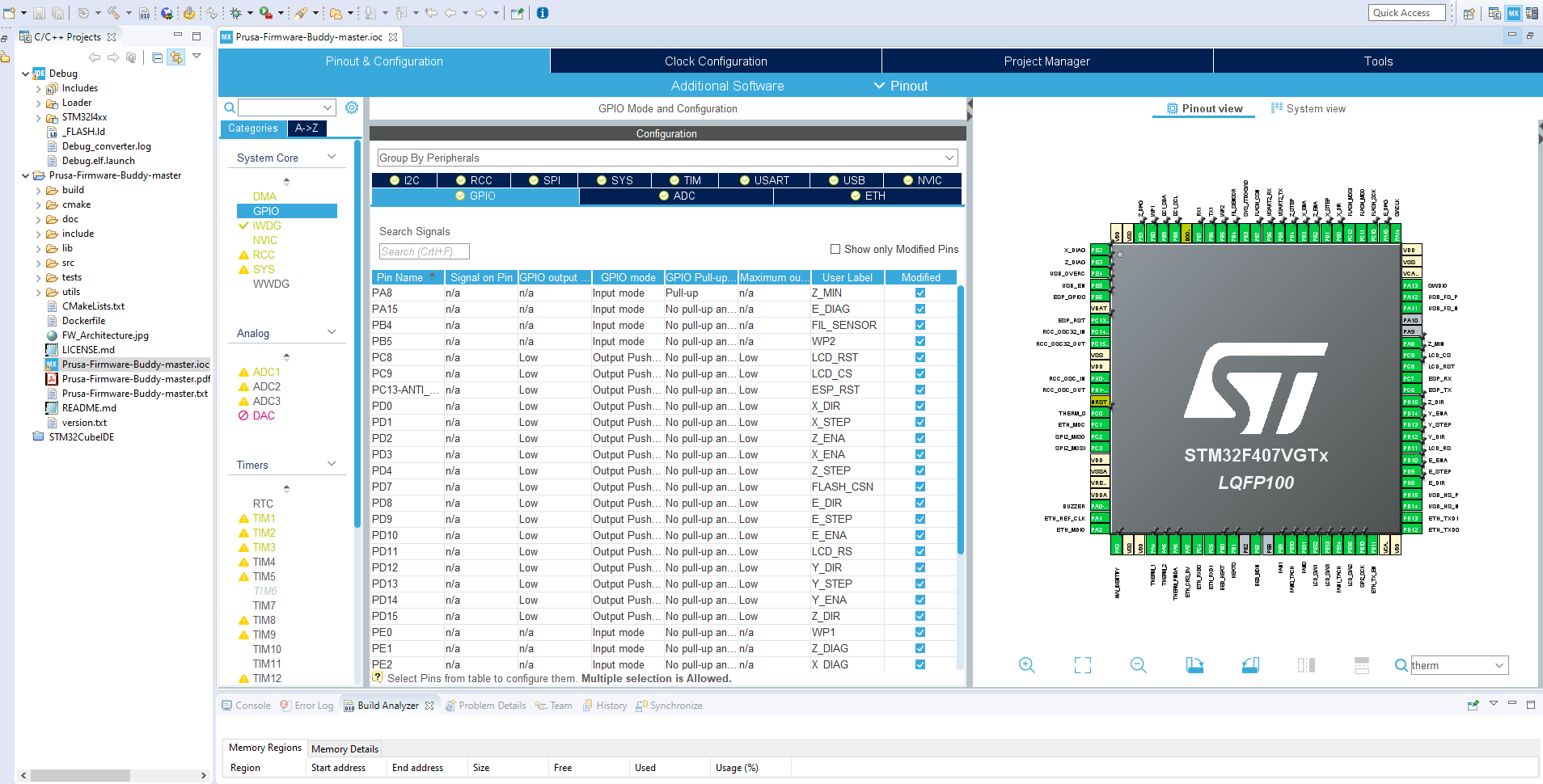Switch to System view tab
This screenshot has height=784, width=1543.
1308,108
